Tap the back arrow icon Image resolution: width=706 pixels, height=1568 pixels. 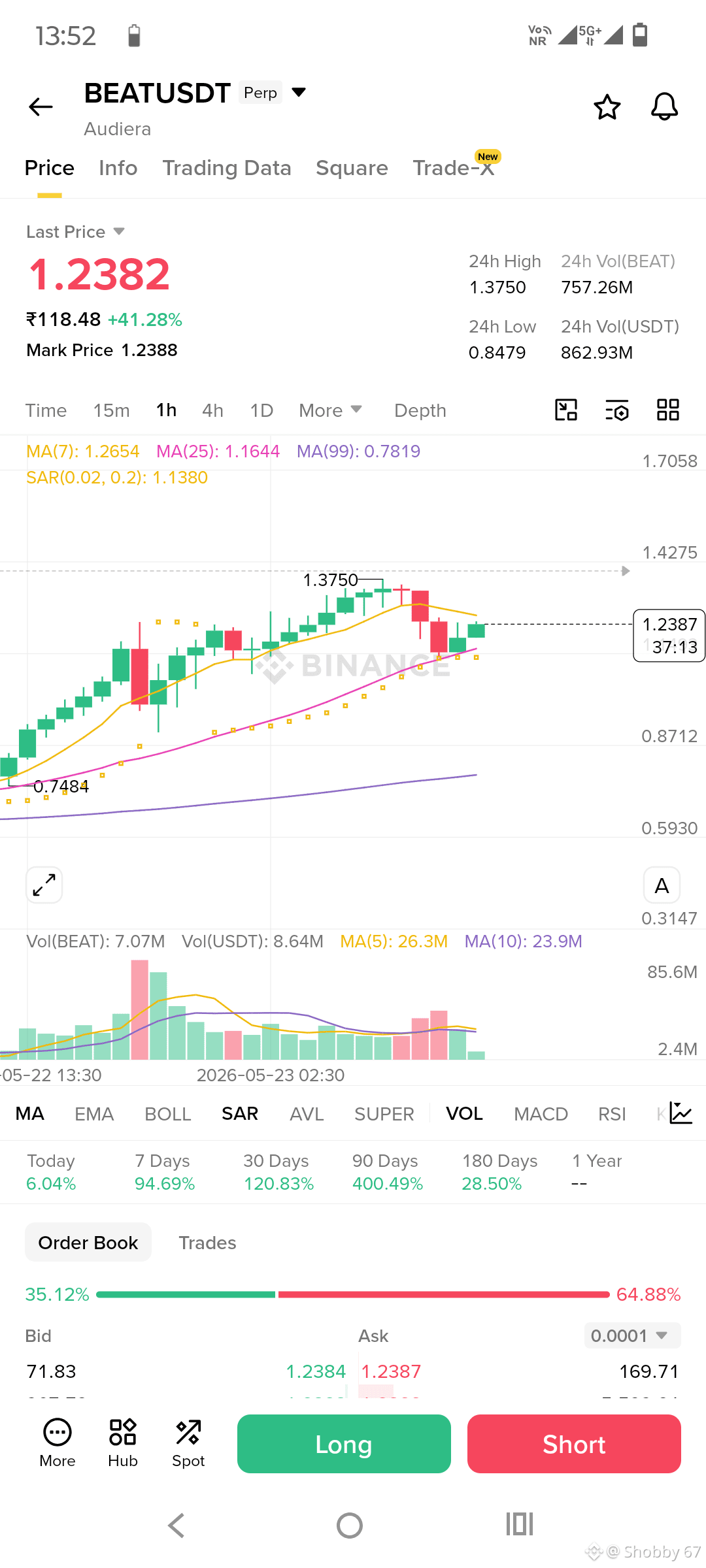point(41,106)
